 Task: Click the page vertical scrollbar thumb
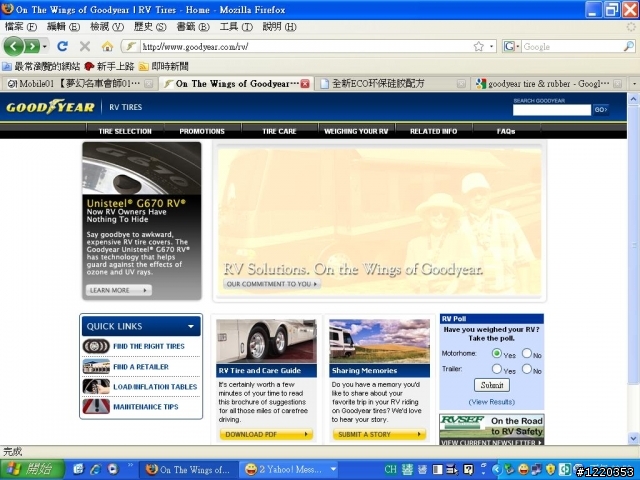pyautogui.click(x=633, y=245)
